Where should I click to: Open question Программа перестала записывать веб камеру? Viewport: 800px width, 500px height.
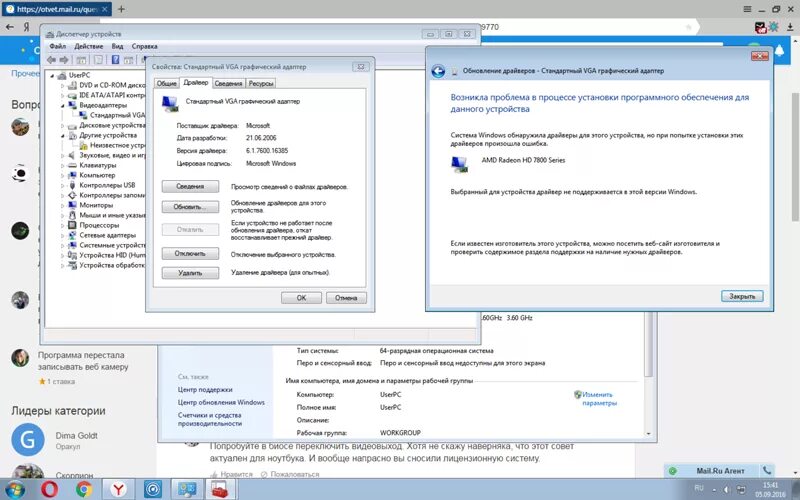(x=83, y=361)
